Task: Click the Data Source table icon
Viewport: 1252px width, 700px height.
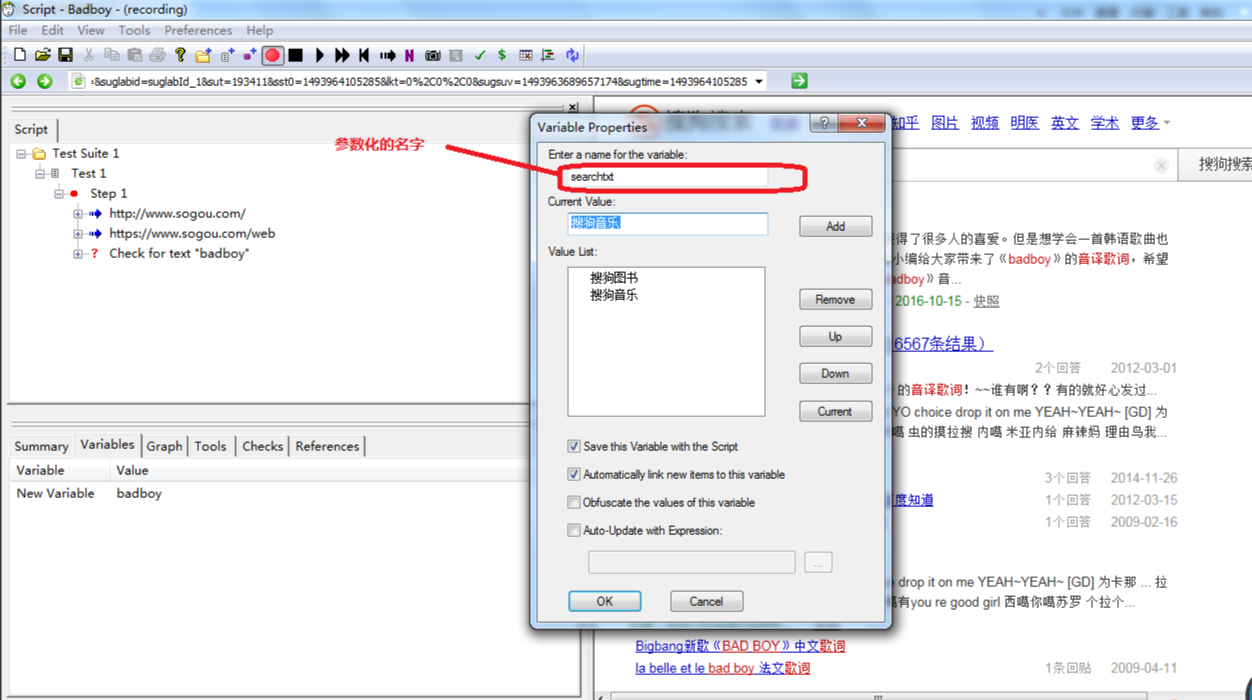Action: pos(525,55)
